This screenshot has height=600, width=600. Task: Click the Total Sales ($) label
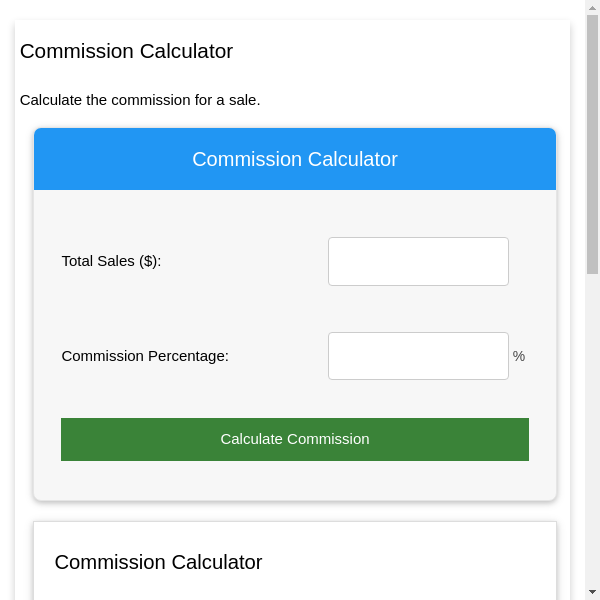pyautogui.click(x=111, y=261)
